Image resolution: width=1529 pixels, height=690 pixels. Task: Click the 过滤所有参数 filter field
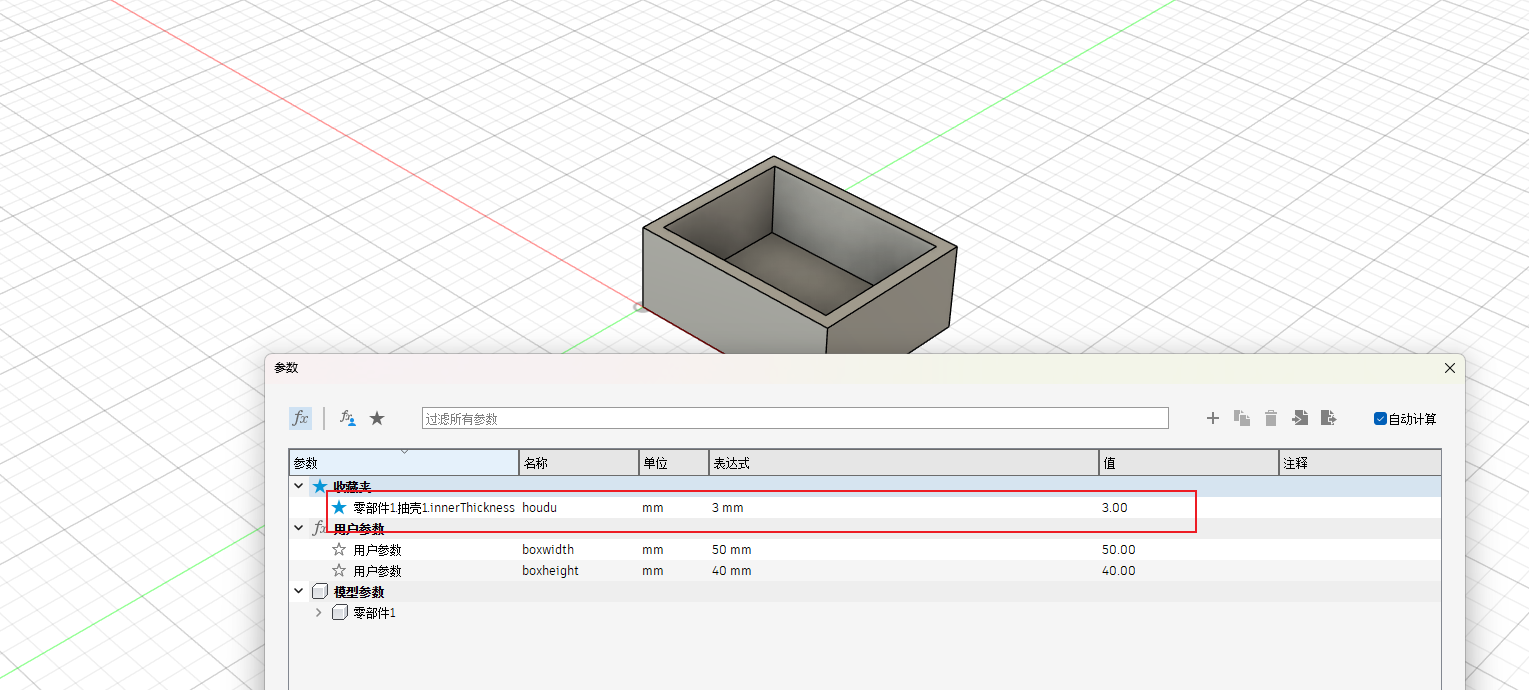coord(795,418)
